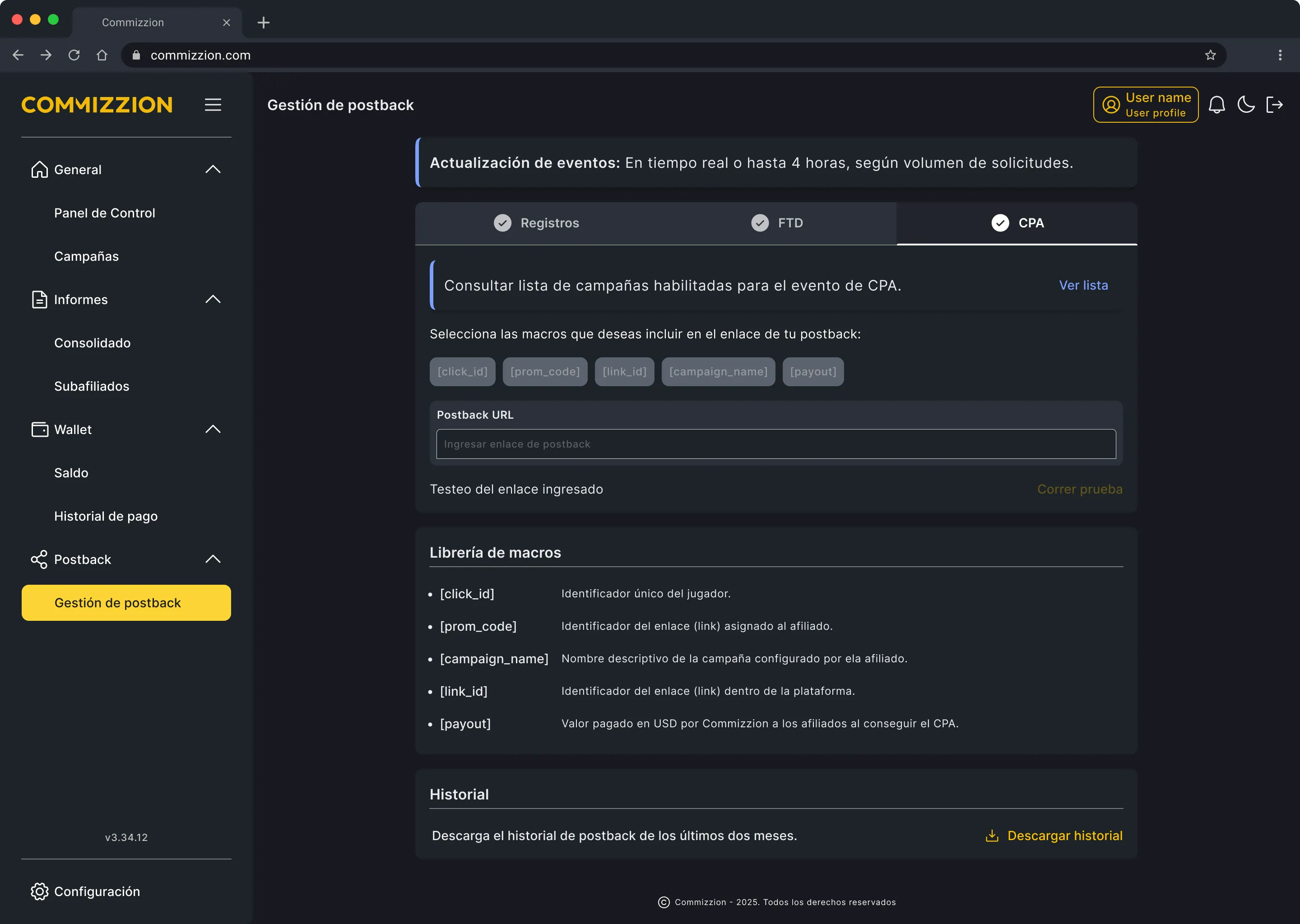Reload the page
This screenshot has height=924, width=1300.
click(74, 55)
